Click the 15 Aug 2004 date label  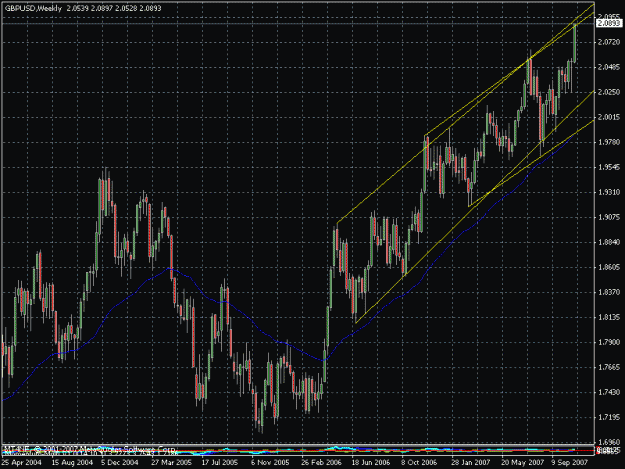72,463
